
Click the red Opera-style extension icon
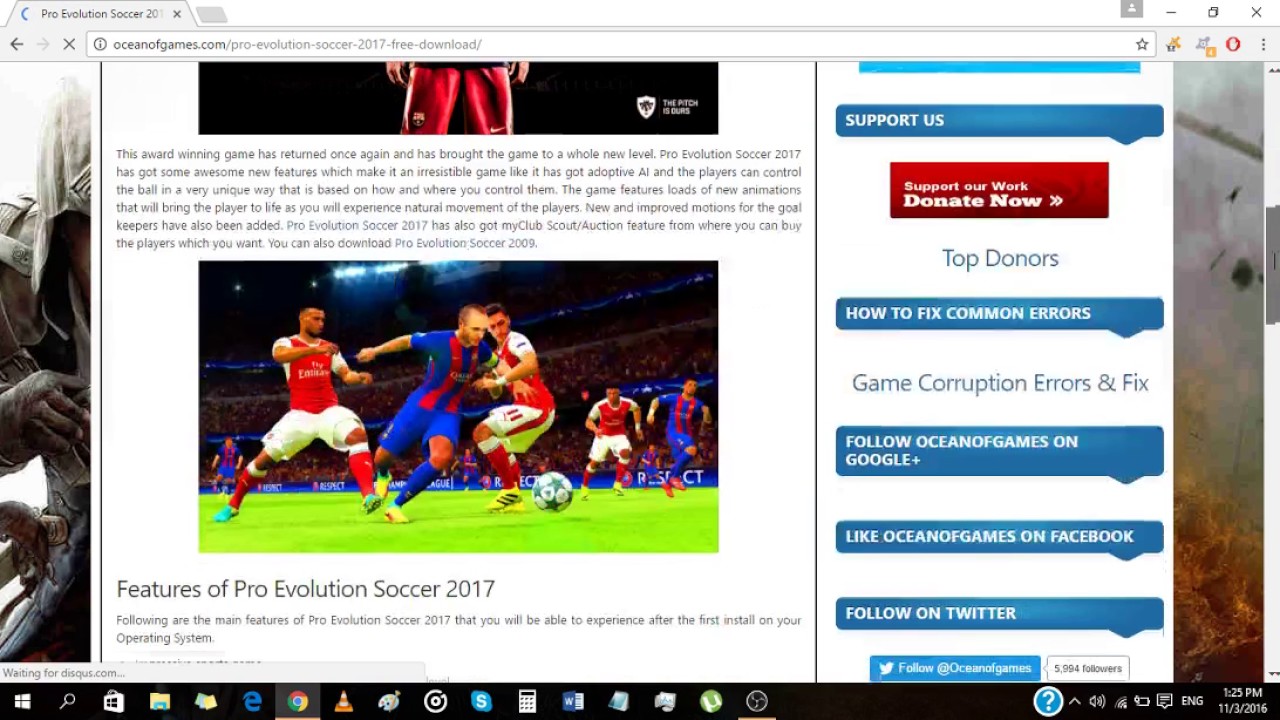point(1233,44)
